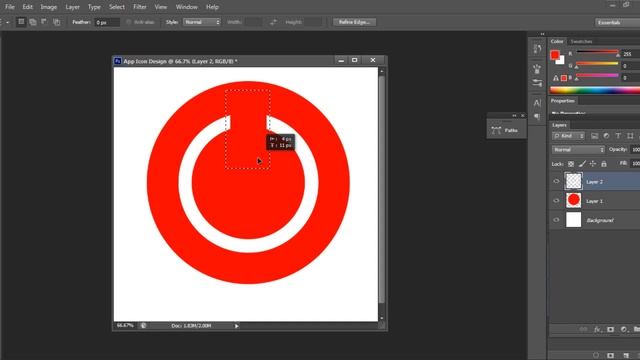The image size is (640, 360).
Task: Choose Subtract from selection mode icon
Action: [x=44, y=22]
